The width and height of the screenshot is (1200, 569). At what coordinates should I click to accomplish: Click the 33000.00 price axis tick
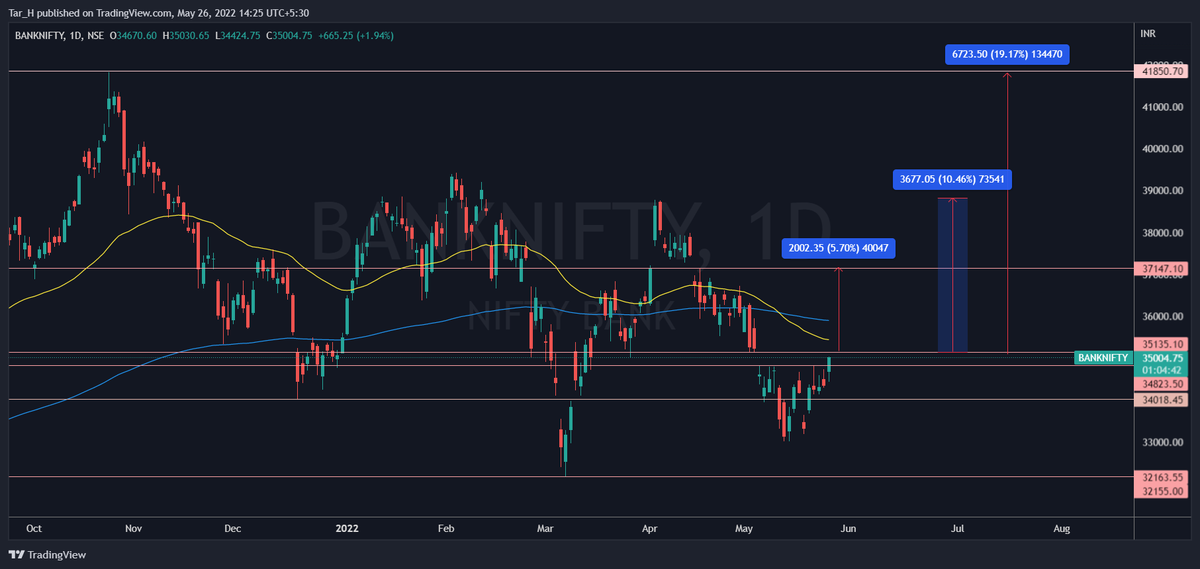(x=1164, y=442)
